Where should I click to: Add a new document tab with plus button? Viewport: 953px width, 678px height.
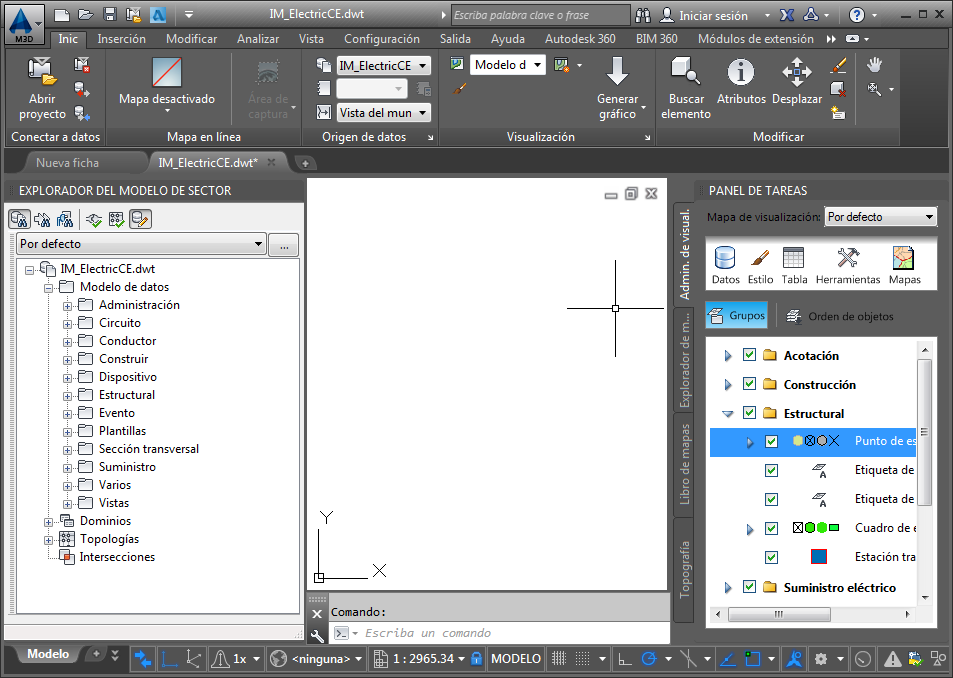point(305,163)
